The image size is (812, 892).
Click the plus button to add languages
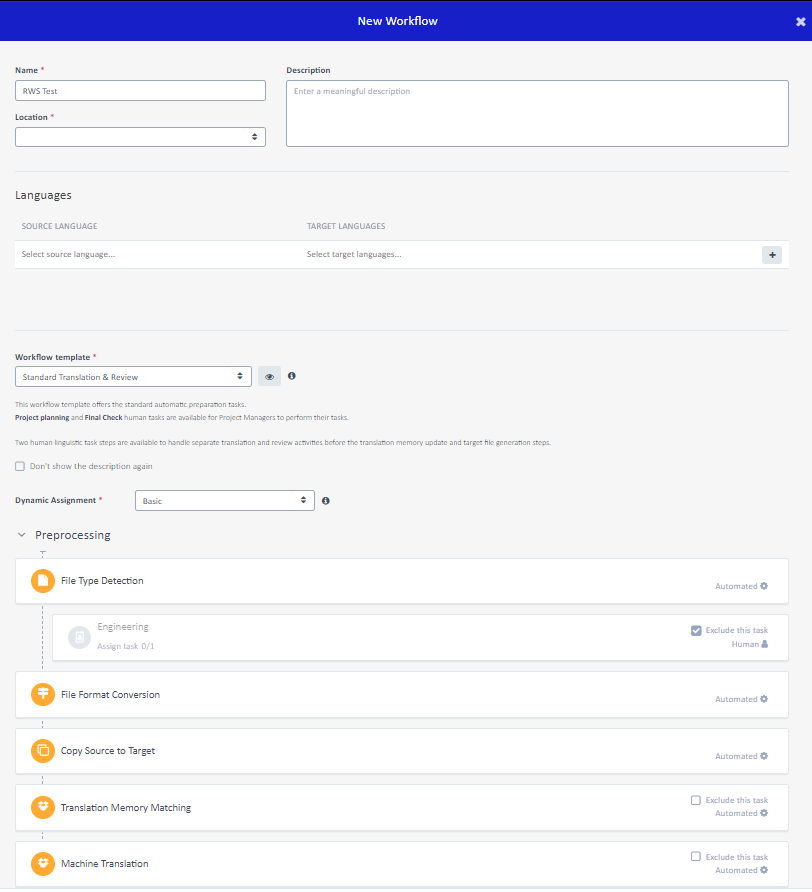tap(771, 255)
